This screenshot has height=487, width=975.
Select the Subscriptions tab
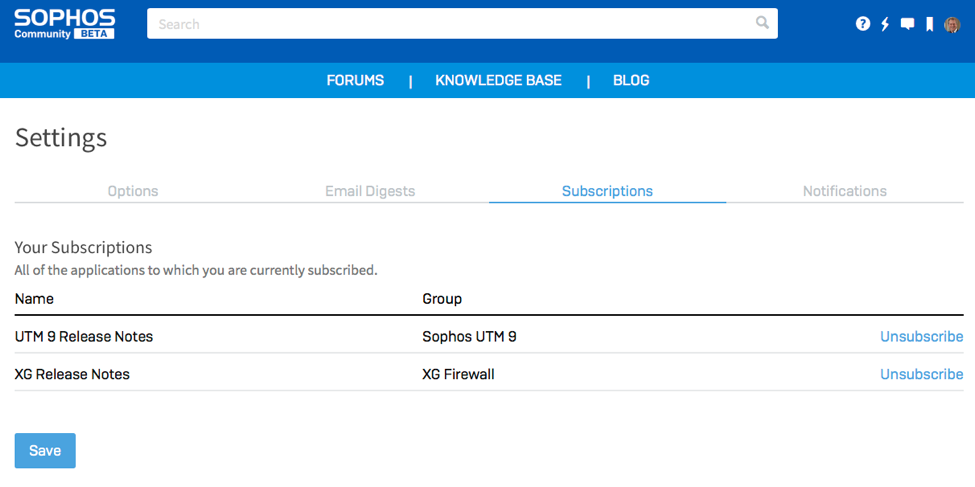(608, 191)
